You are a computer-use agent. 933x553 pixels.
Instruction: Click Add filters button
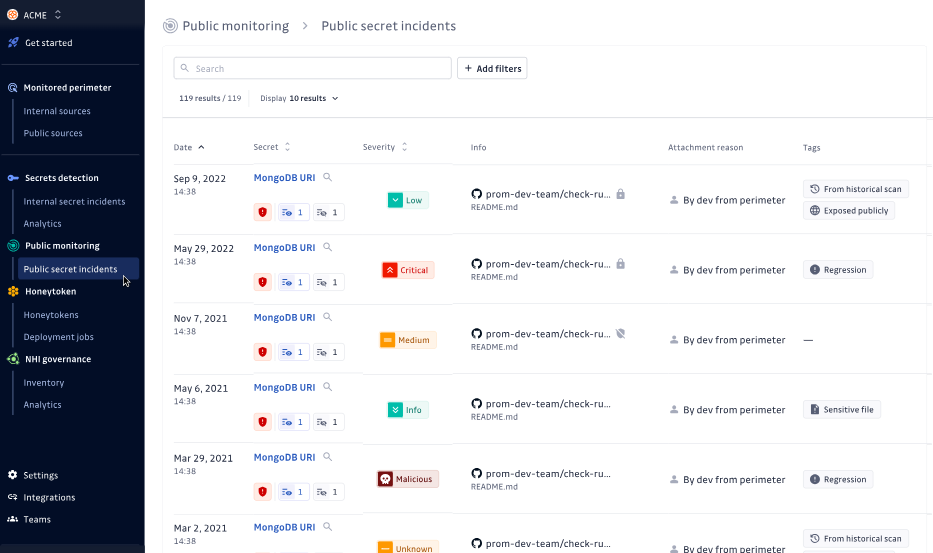[492, 68]
